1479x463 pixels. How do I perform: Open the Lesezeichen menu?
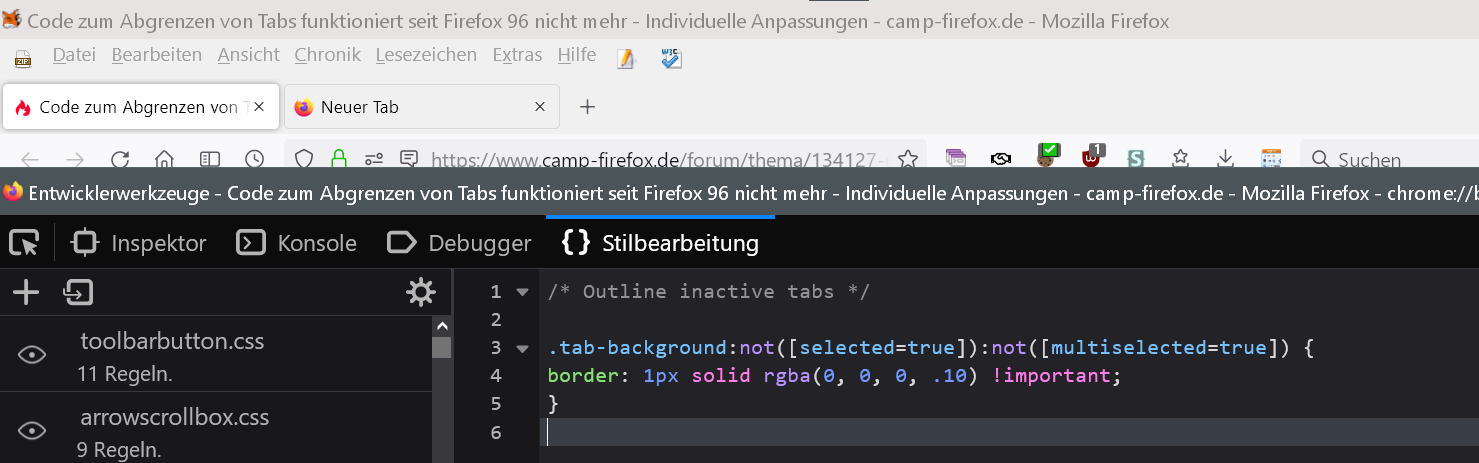[426, 55]
